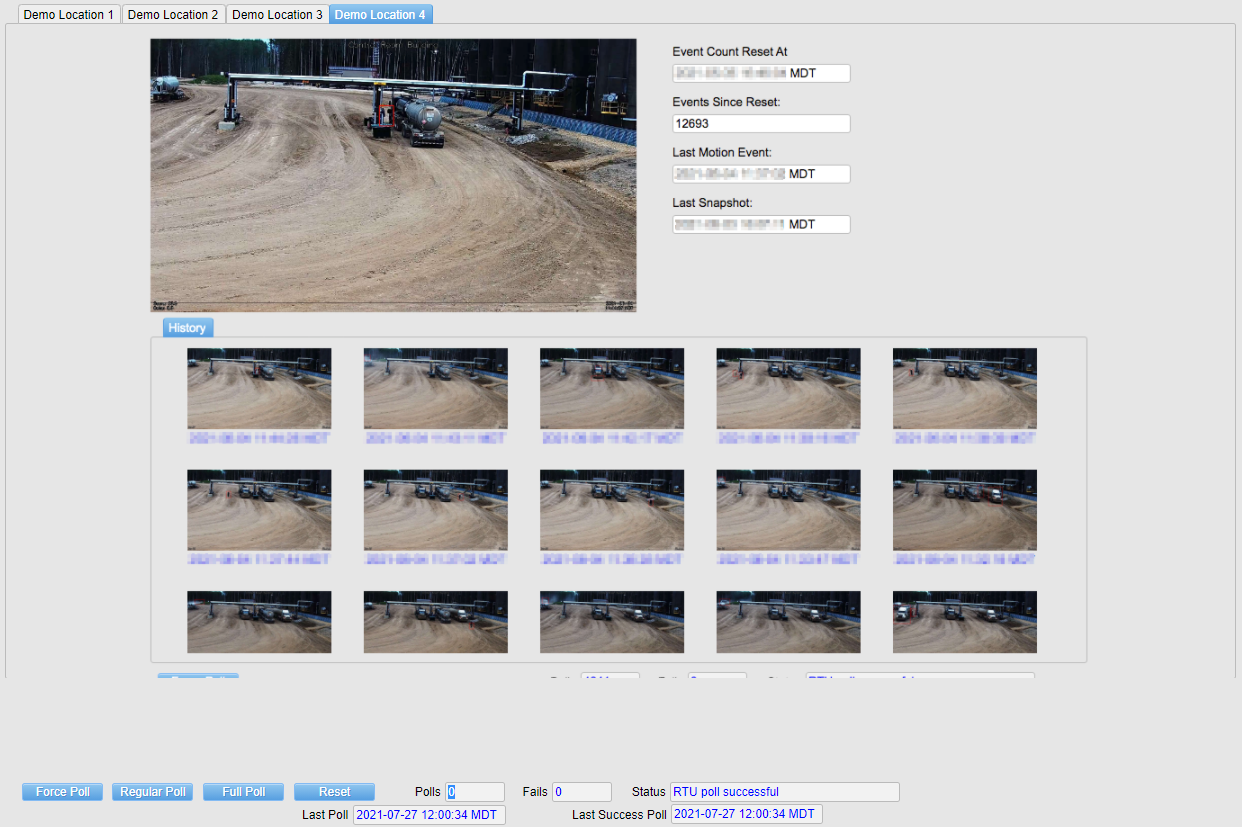Click the Last Snapshot timestamp field
This screenshot has width=1242, height=827.
761,224
